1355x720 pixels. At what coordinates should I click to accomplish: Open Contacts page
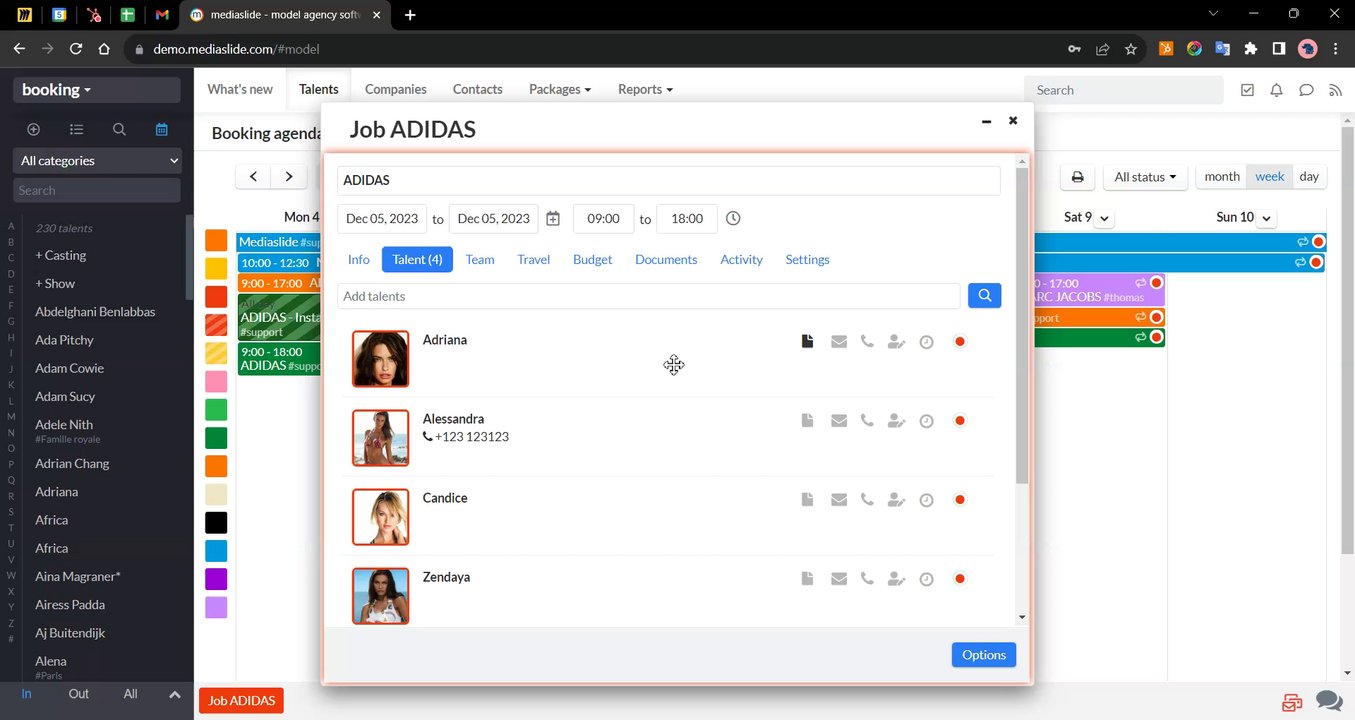[x=478, y=89]
